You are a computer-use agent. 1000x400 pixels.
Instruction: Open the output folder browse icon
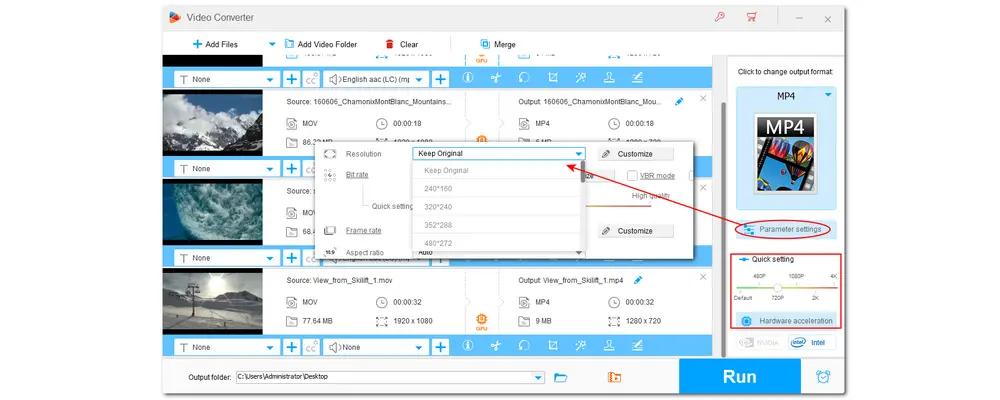(561, 377)
